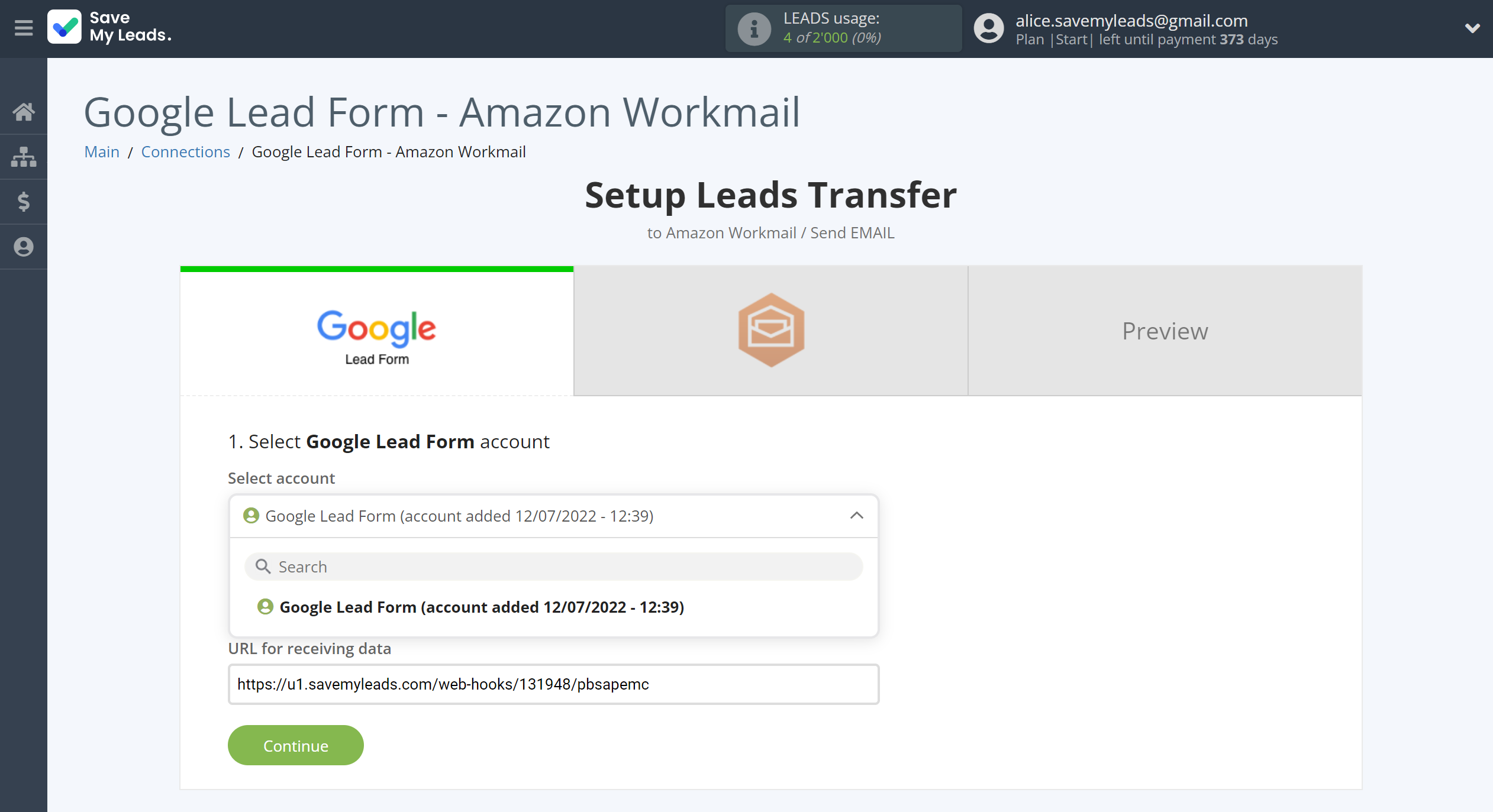Click the Continue button to proceed
The height and width of the screenshot is (812, 1493).
click(294, 744)
